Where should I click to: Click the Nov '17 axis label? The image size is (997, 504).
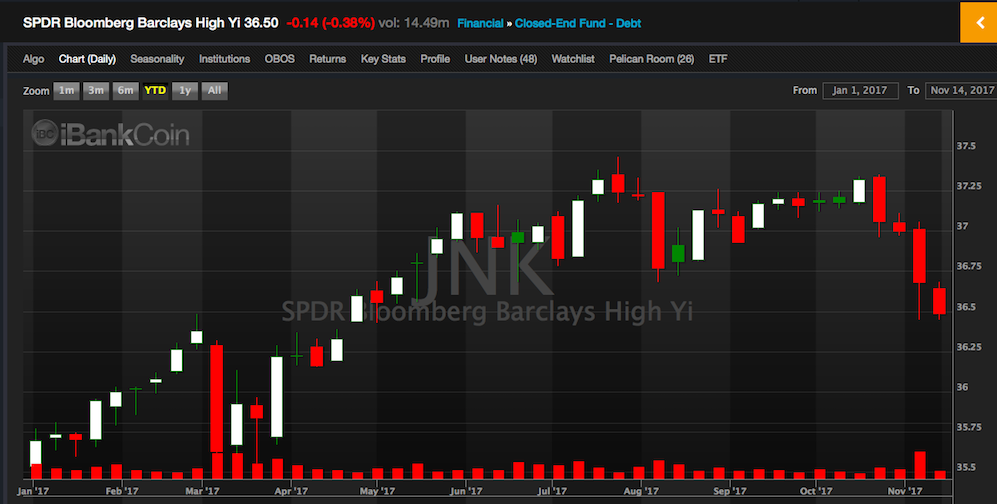click(x=905, y=491)
